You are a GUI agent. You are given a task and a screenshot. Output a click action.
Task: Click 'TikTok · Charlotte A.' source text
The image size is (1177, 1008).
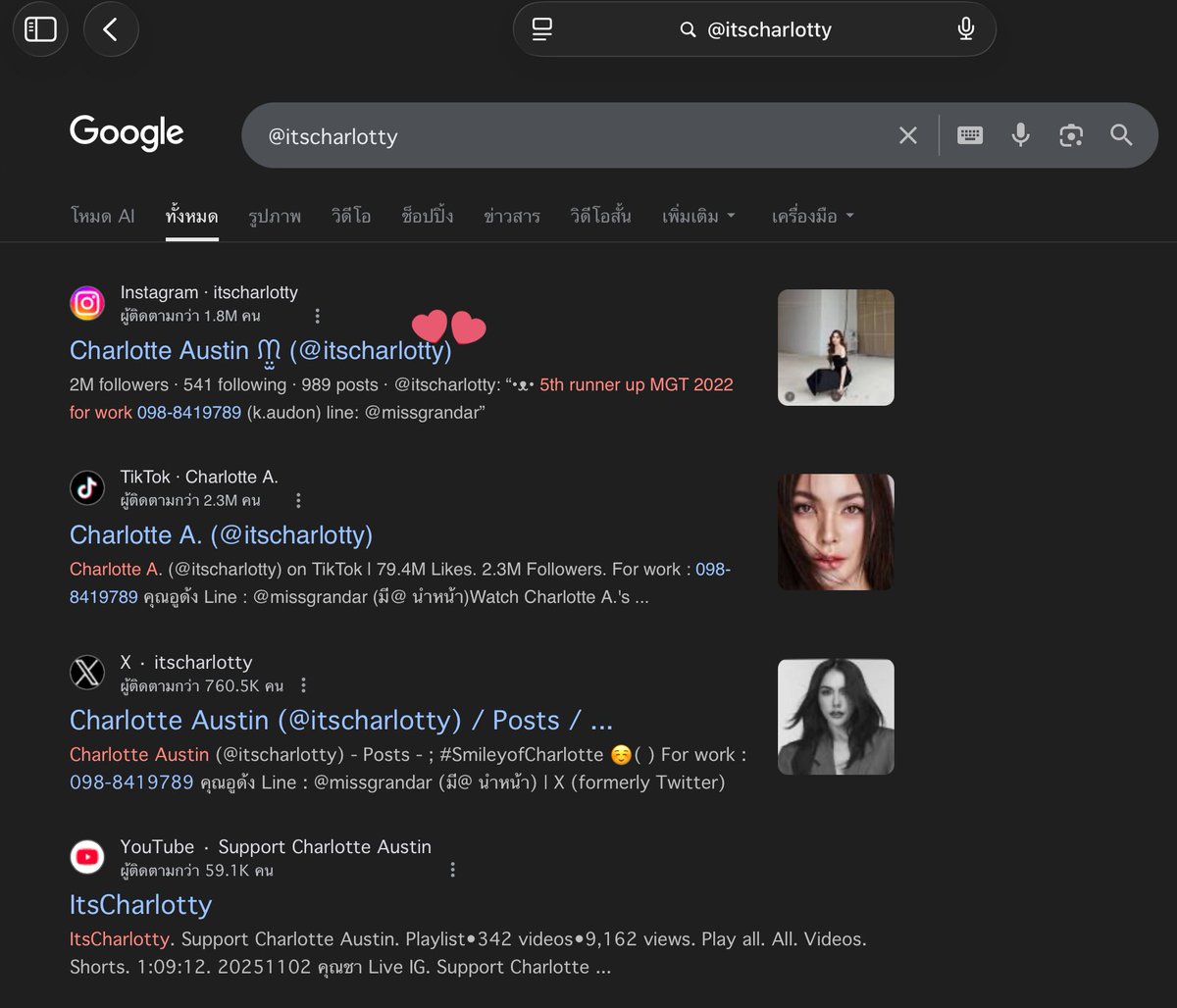[x=199, y=477]
